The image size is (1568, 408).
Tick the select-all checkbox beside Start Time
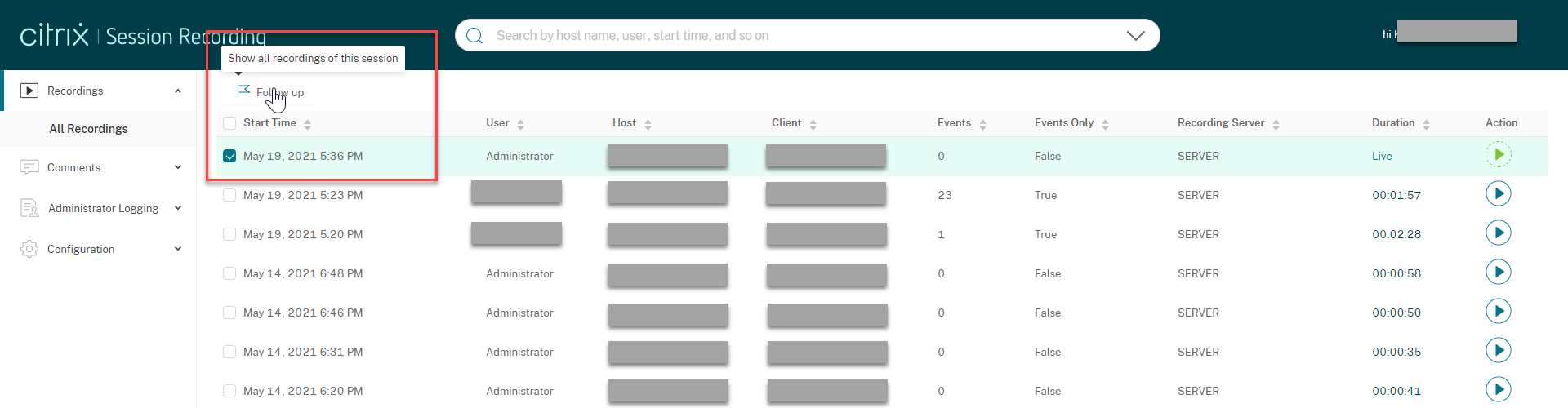click(229, 123)
